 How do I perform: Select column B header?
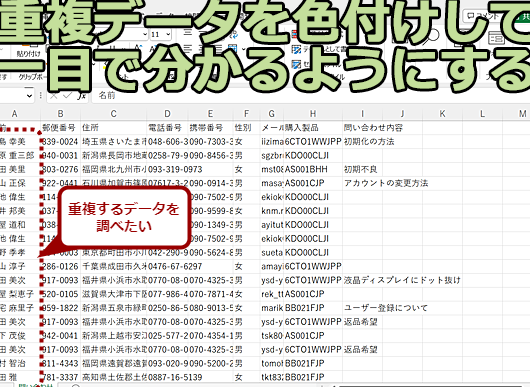(61, 114)
